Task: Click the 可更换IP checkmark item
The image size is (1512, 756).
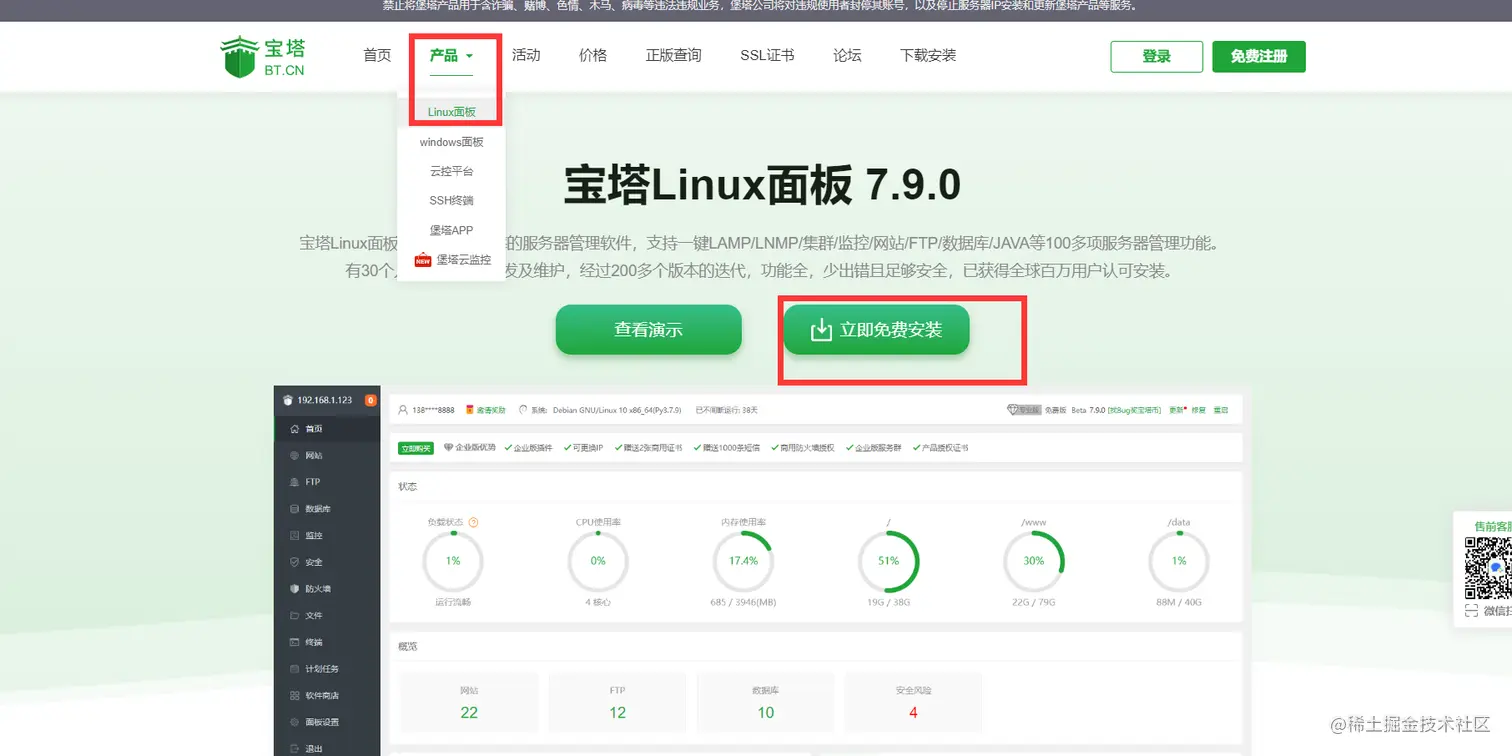Action: [583, 448]
